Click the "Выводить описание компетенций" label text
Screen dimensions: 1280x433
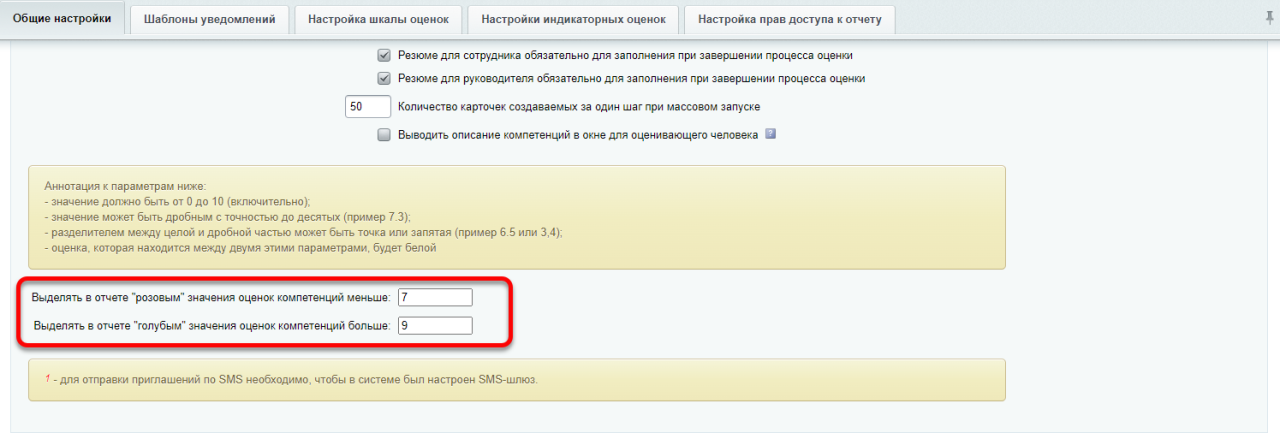click(x=578, y=135)
